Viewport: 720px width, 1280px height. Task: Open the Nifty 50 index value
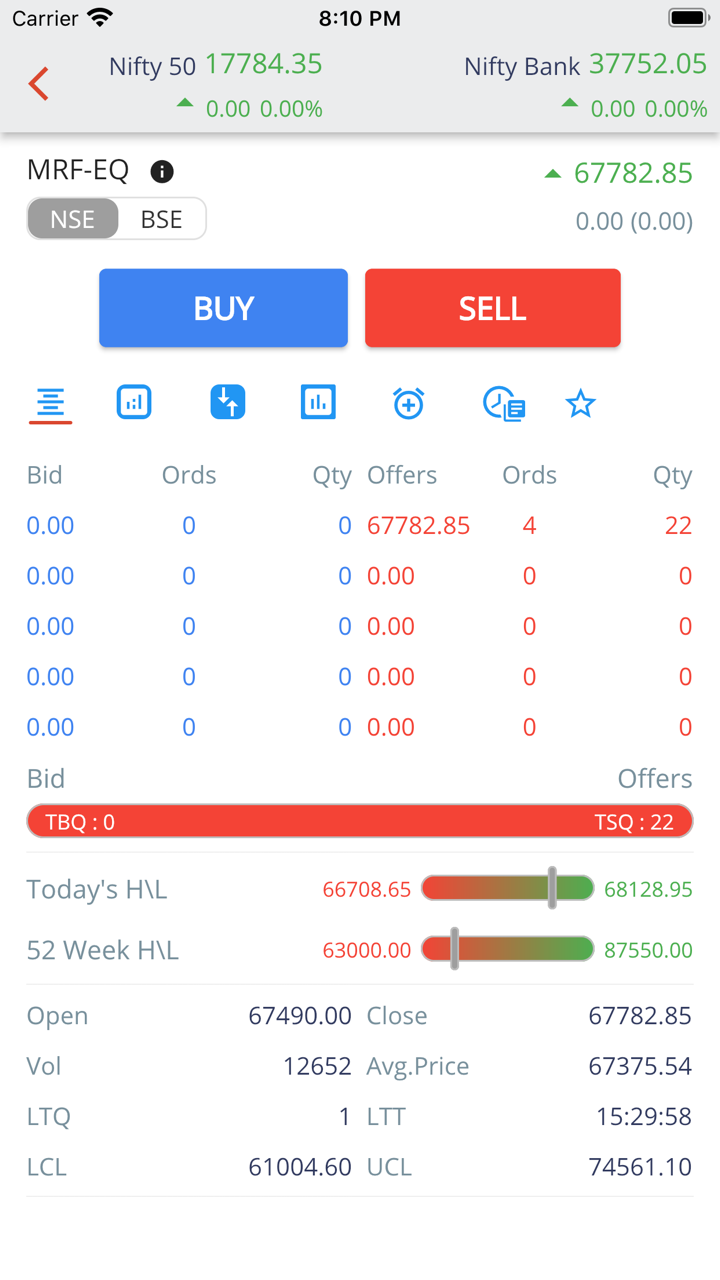pyautogui.click(x=264, y=65)
